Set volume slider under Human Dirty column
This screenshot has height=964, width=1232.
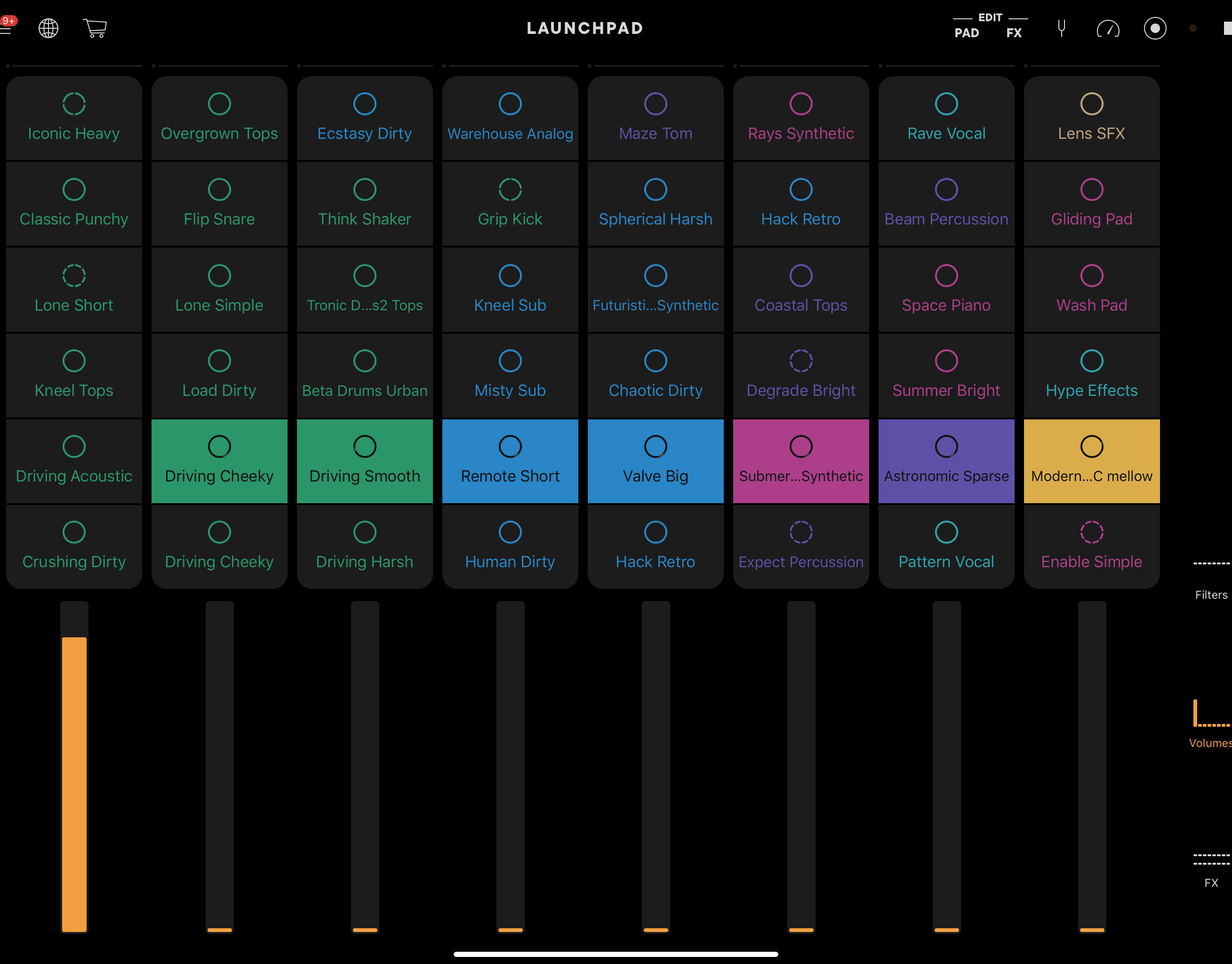(510, 767)
